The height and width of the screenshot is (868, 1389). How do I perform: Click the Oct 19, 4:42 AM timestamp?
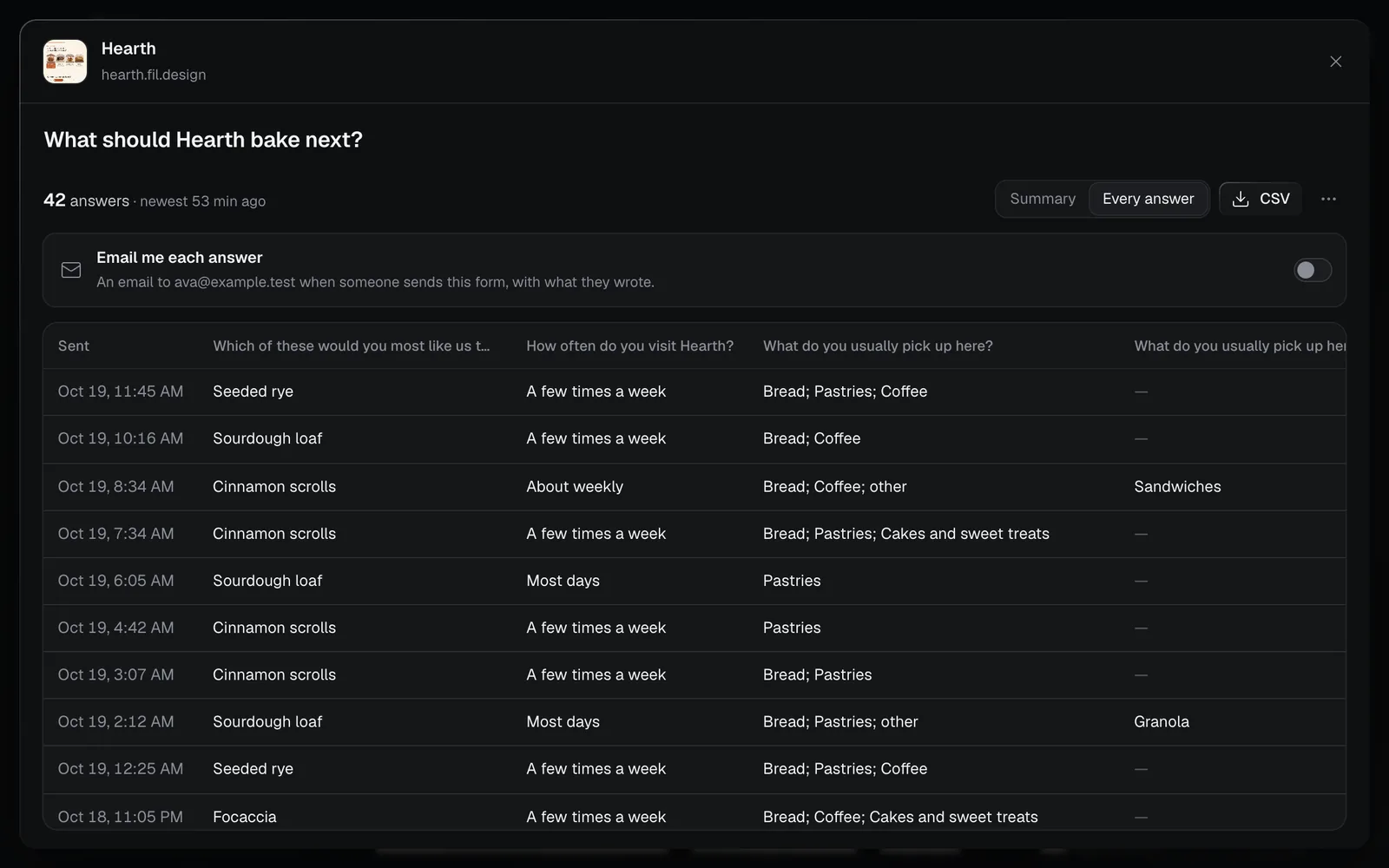(x=115, y=628)
